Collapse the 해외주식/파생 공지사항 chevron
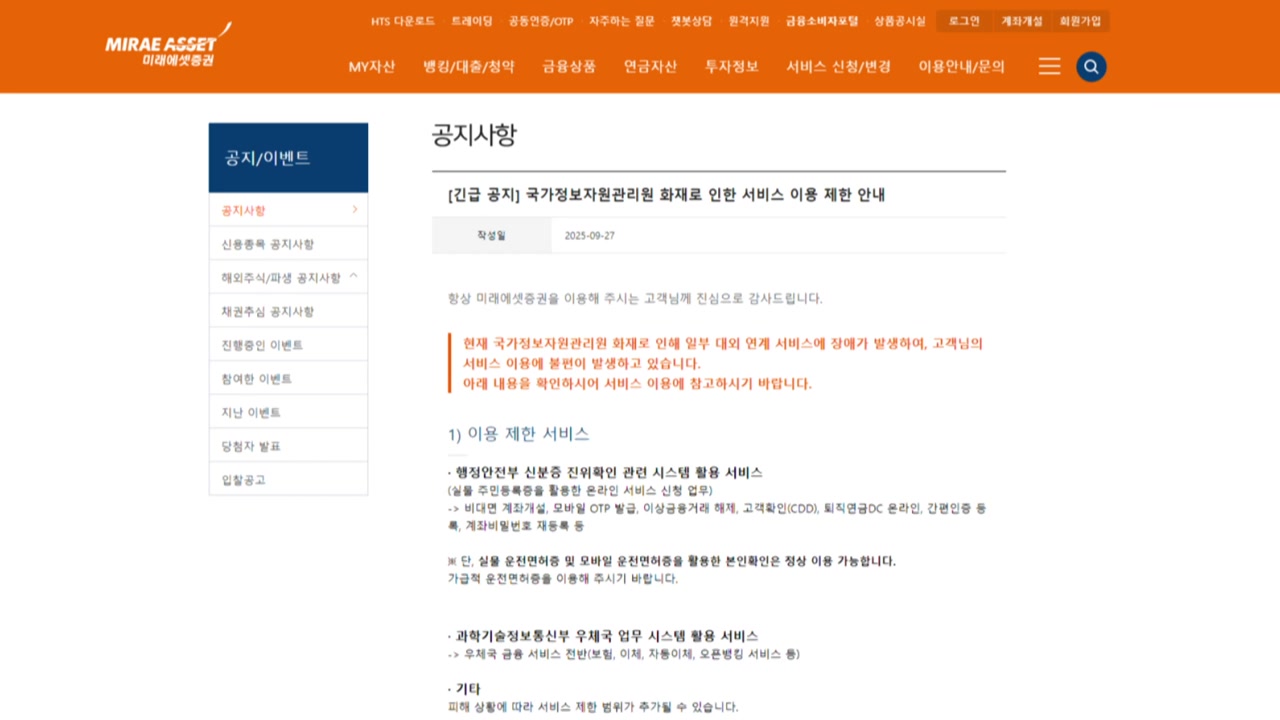Image resolution: width=1280 pixels, height=720 pixels. 354,277
